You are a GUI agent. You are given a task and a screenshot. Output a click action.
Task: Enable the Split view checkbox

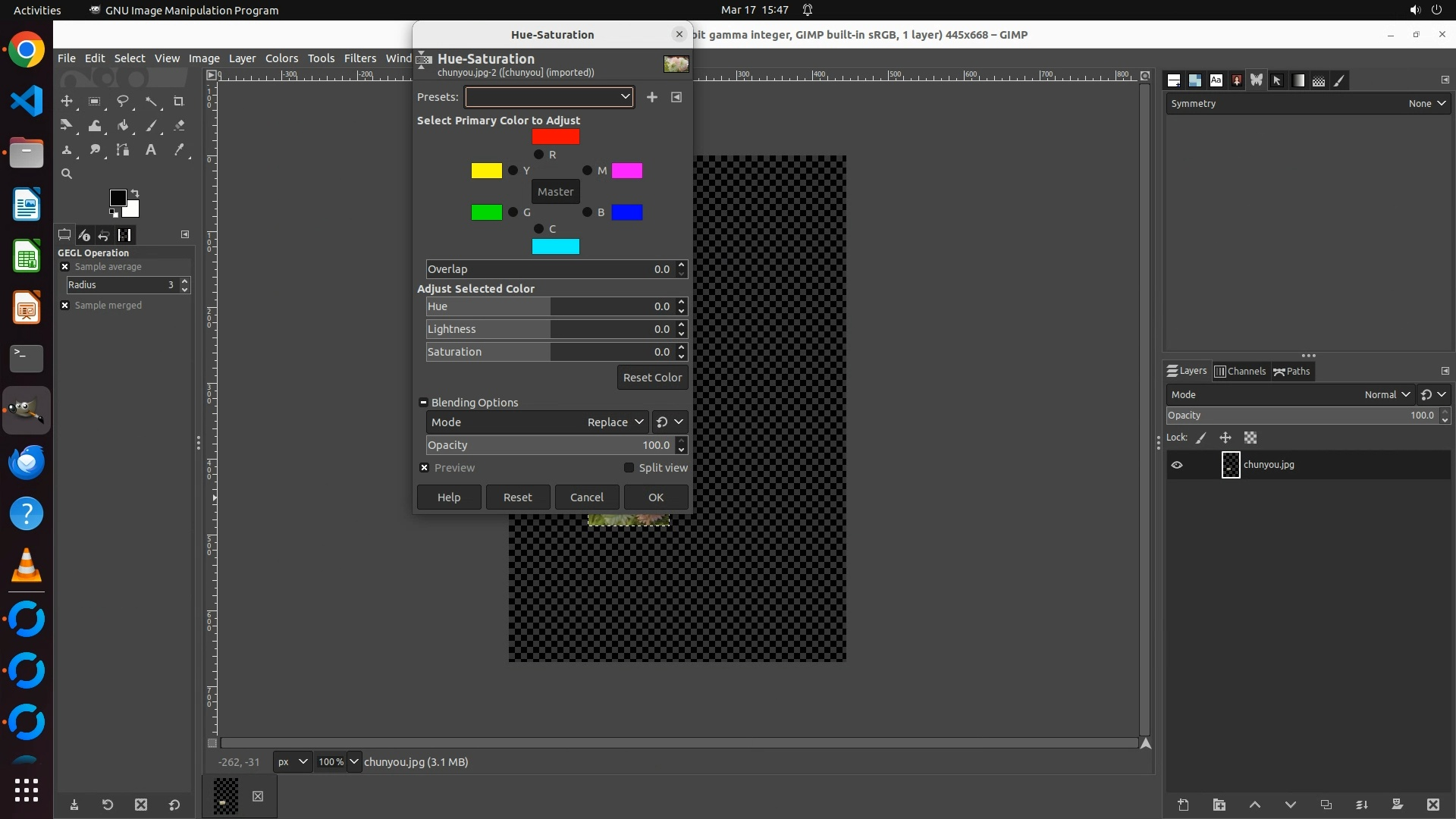click(x=629, y=468)
